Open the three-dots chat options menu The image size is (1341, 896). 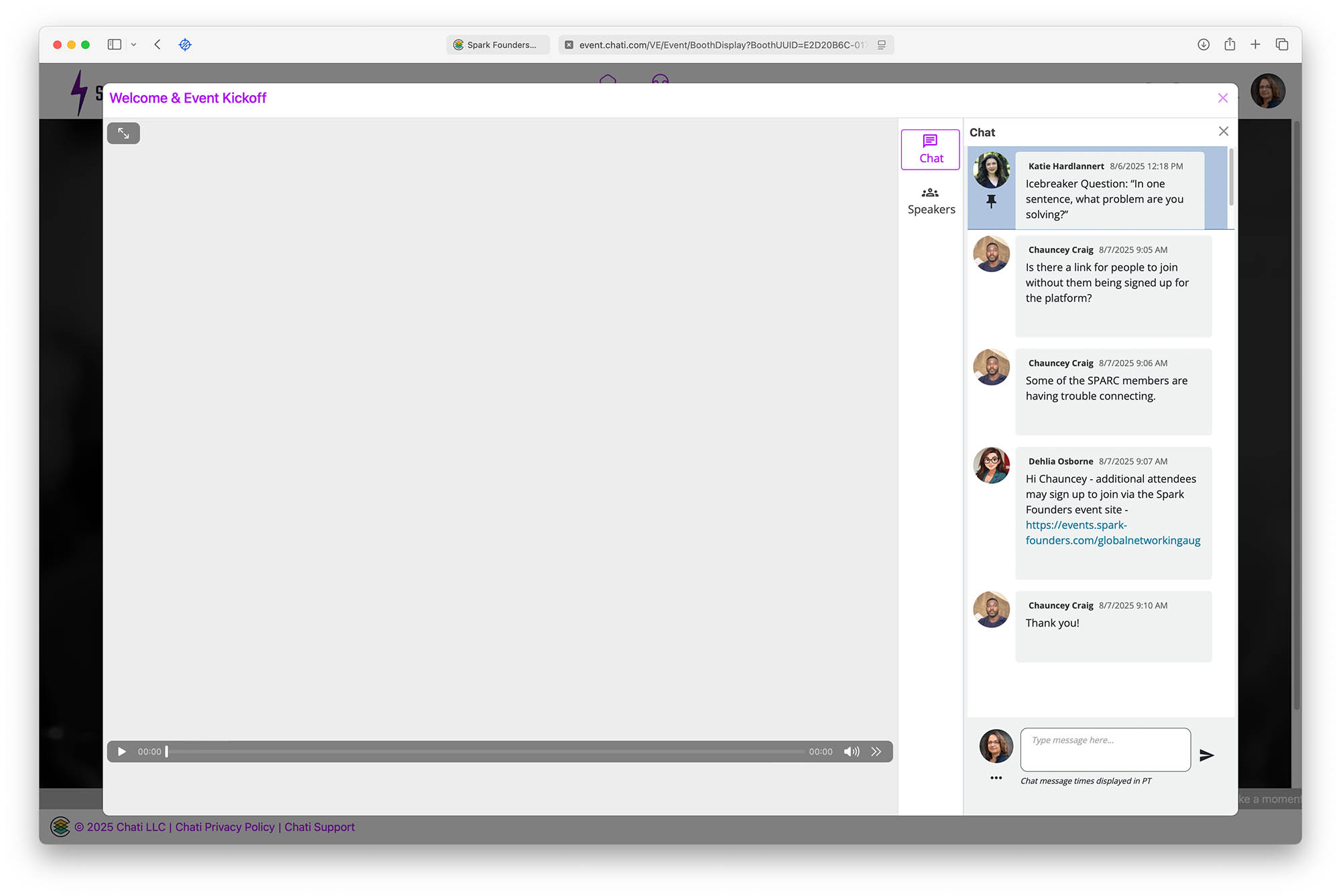tap(996, 778)
